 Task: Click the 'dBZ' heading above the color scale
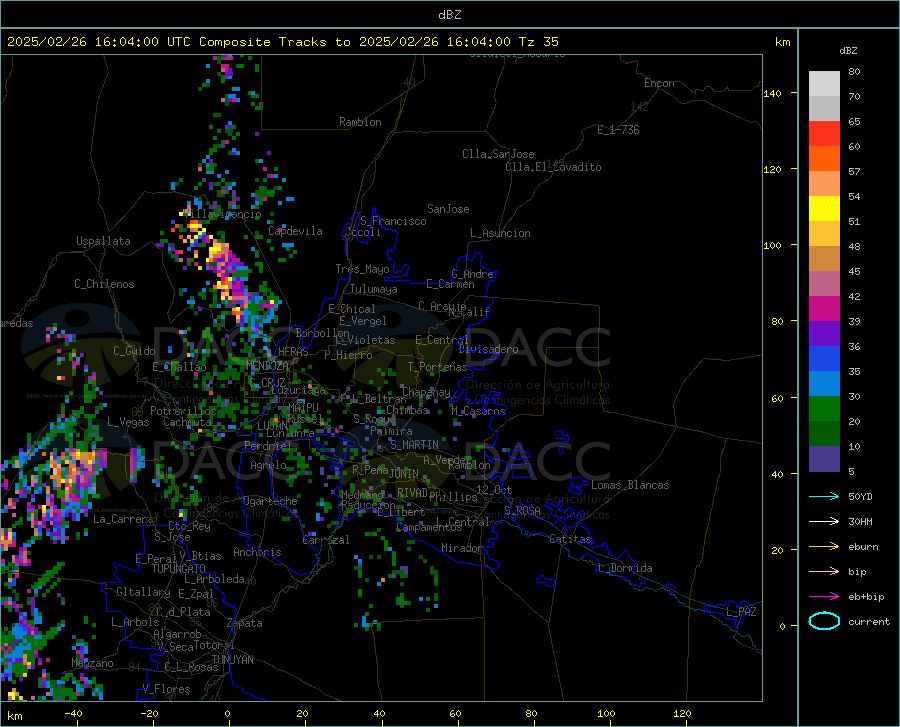pos(848,50)
